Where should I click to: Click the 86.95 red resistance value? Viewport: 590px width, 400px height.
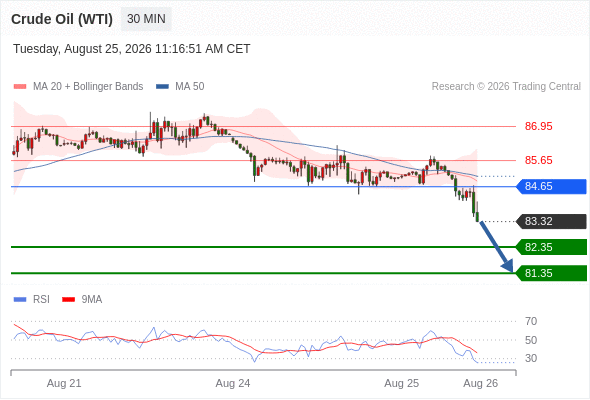(538, 126)
